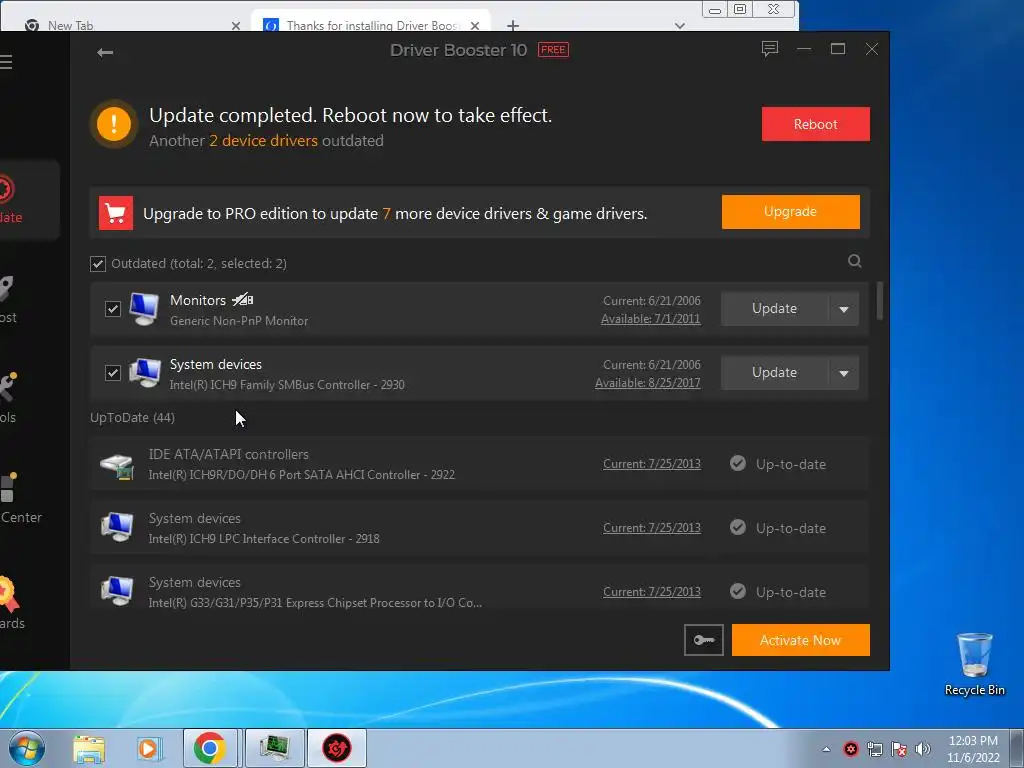The width and height of the screenshot is (1024, 768).
Task: Click the orange Upgrade button
Action: (x=790, y=212)
